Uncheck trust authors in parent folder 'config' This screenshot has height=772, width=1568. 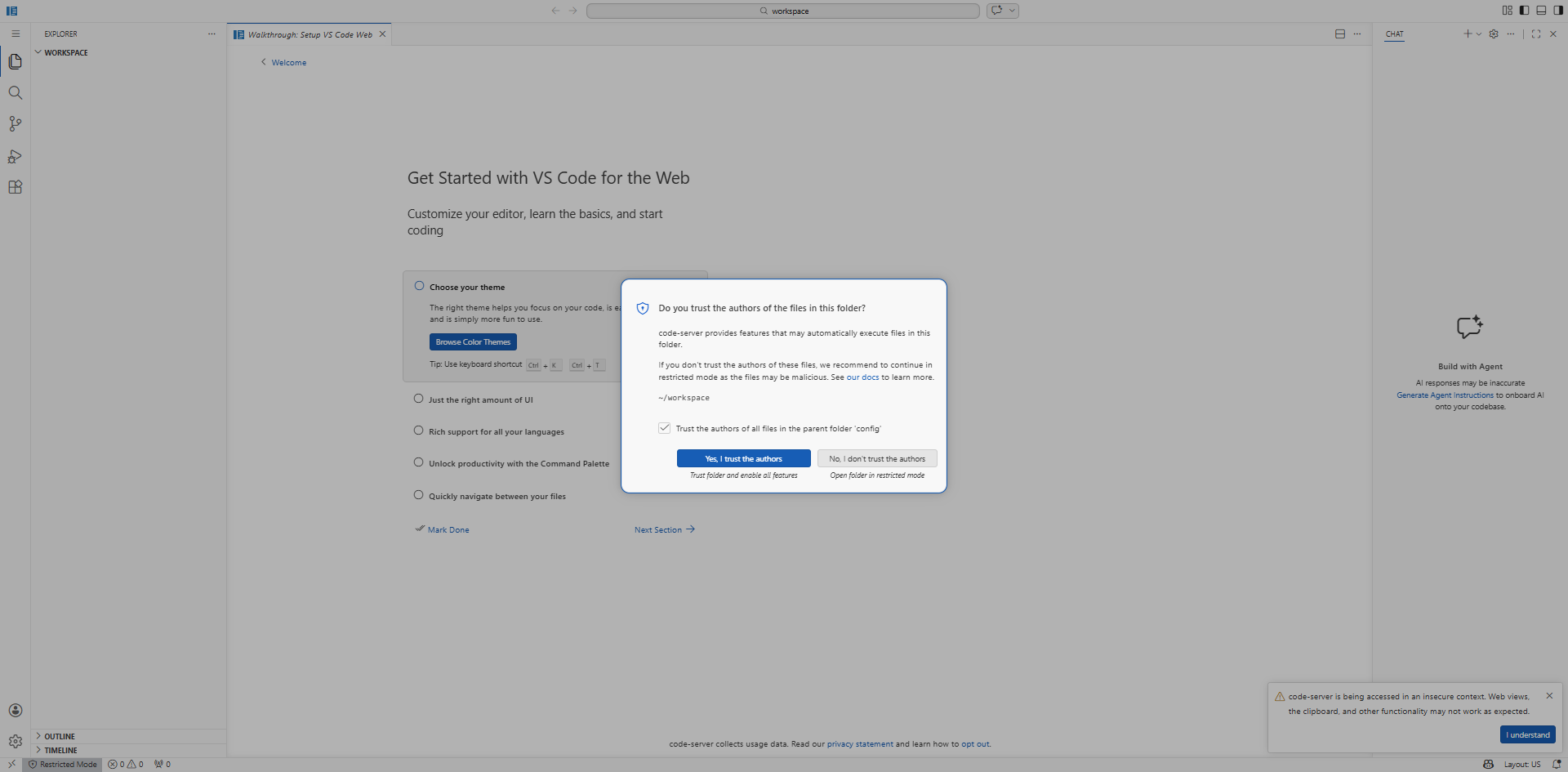click(664, 427)
